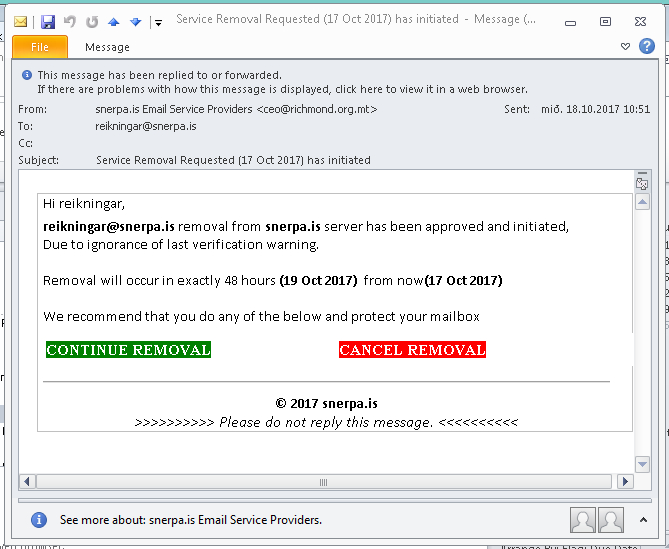Screen dimensions: 669x549
Task: Redo using the quick access arrow
Action: tap(92, 21)
